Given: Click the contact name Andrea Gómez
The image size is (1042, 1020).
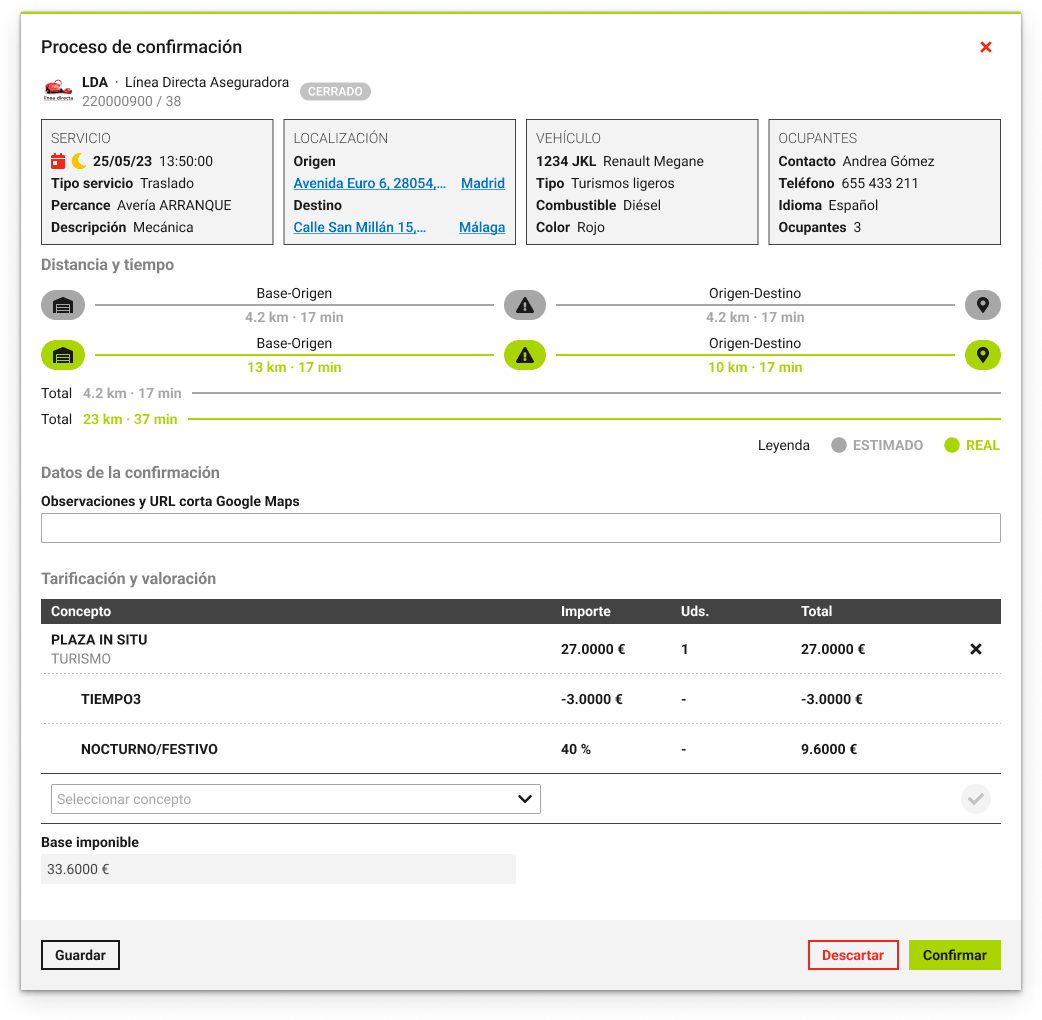Looking at the screenshot, I should [x=888, y=161].
